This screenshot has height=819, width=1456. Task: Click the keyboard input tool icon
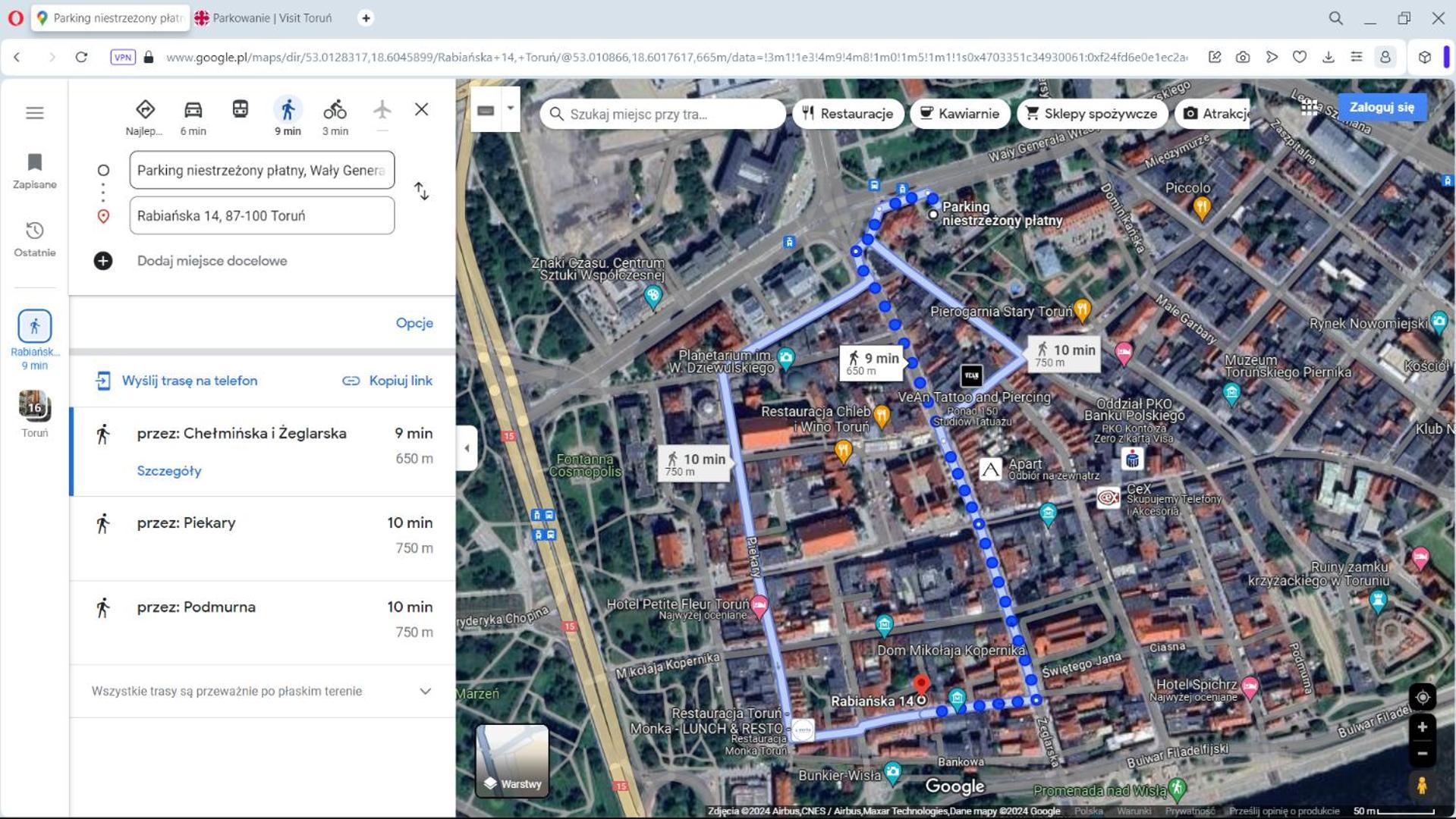coord(486,111)
